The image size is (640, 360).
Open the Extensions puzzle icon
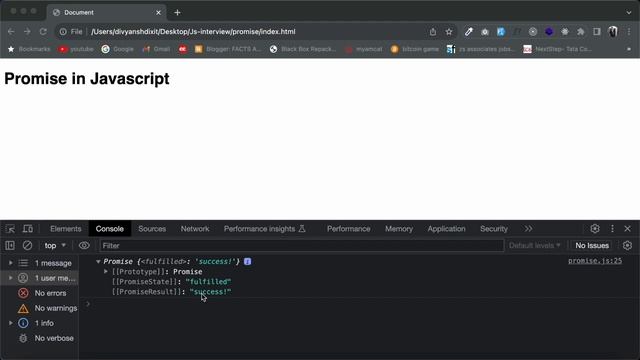580,31
